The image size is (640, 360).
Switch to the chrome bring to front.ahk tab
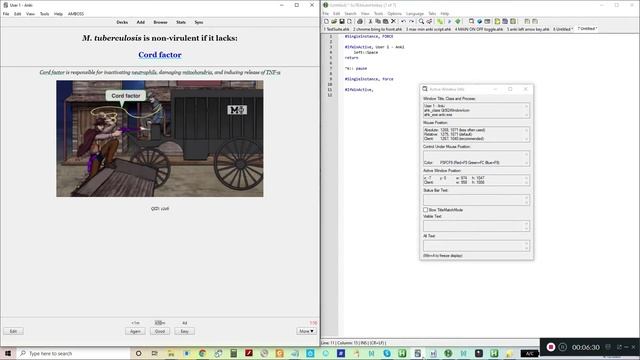pos(378,29)
